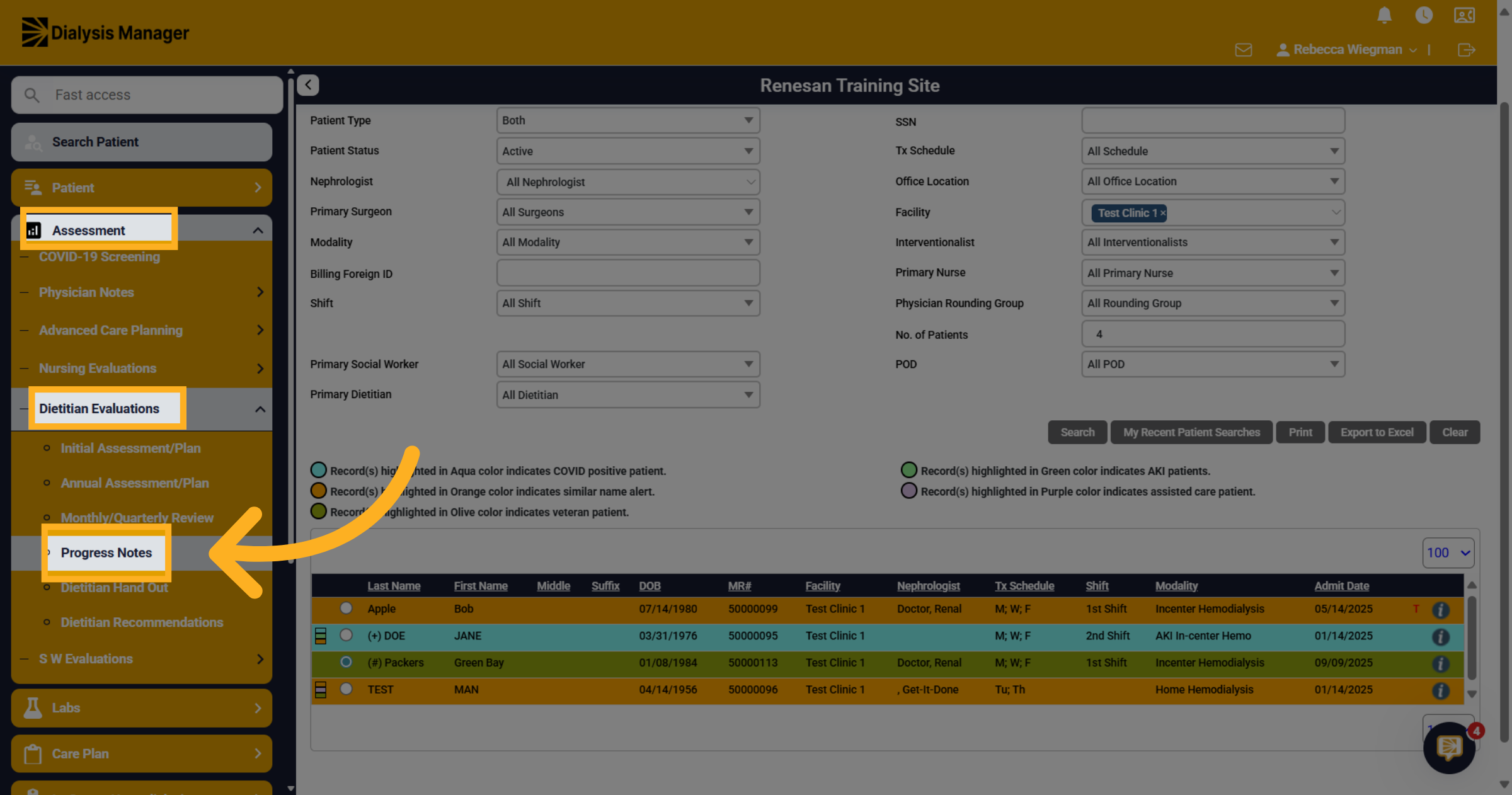
Task: Click the Dialysis Manager logo
Action: (x=105, y=32)
